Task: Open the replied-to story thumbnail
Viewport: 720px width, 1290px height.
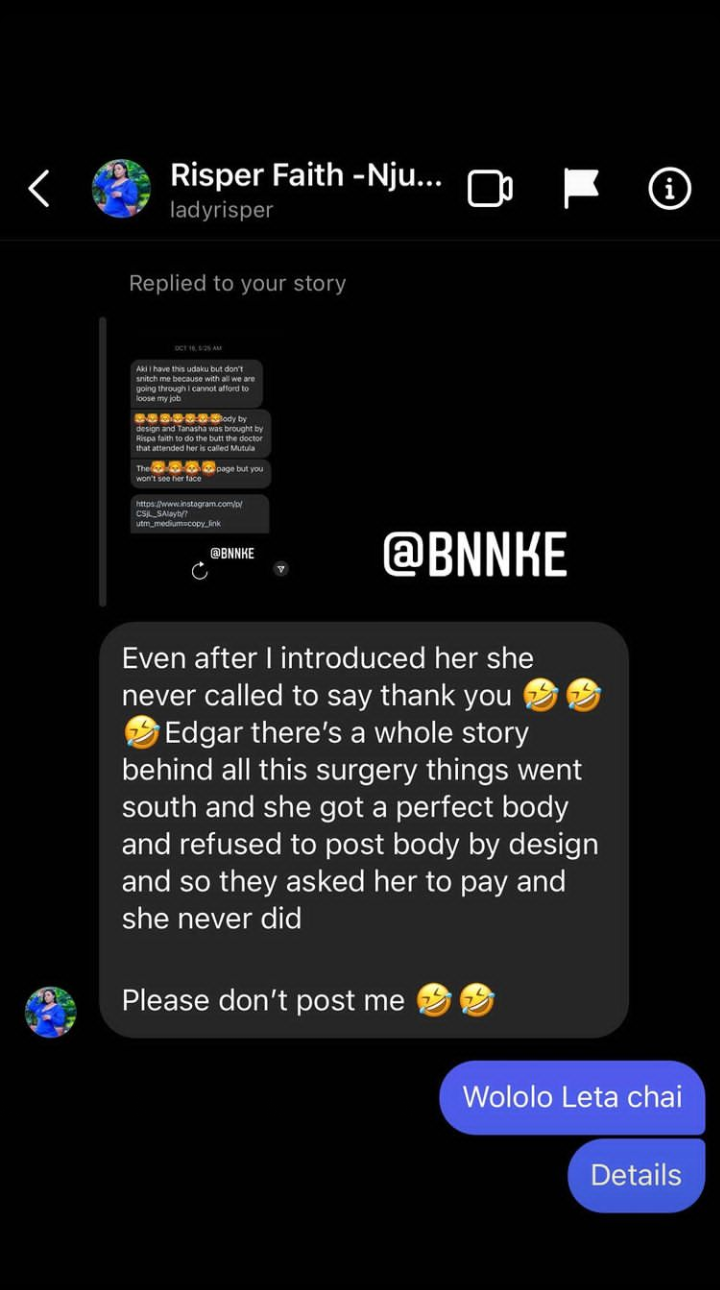Action: point(201,462)
